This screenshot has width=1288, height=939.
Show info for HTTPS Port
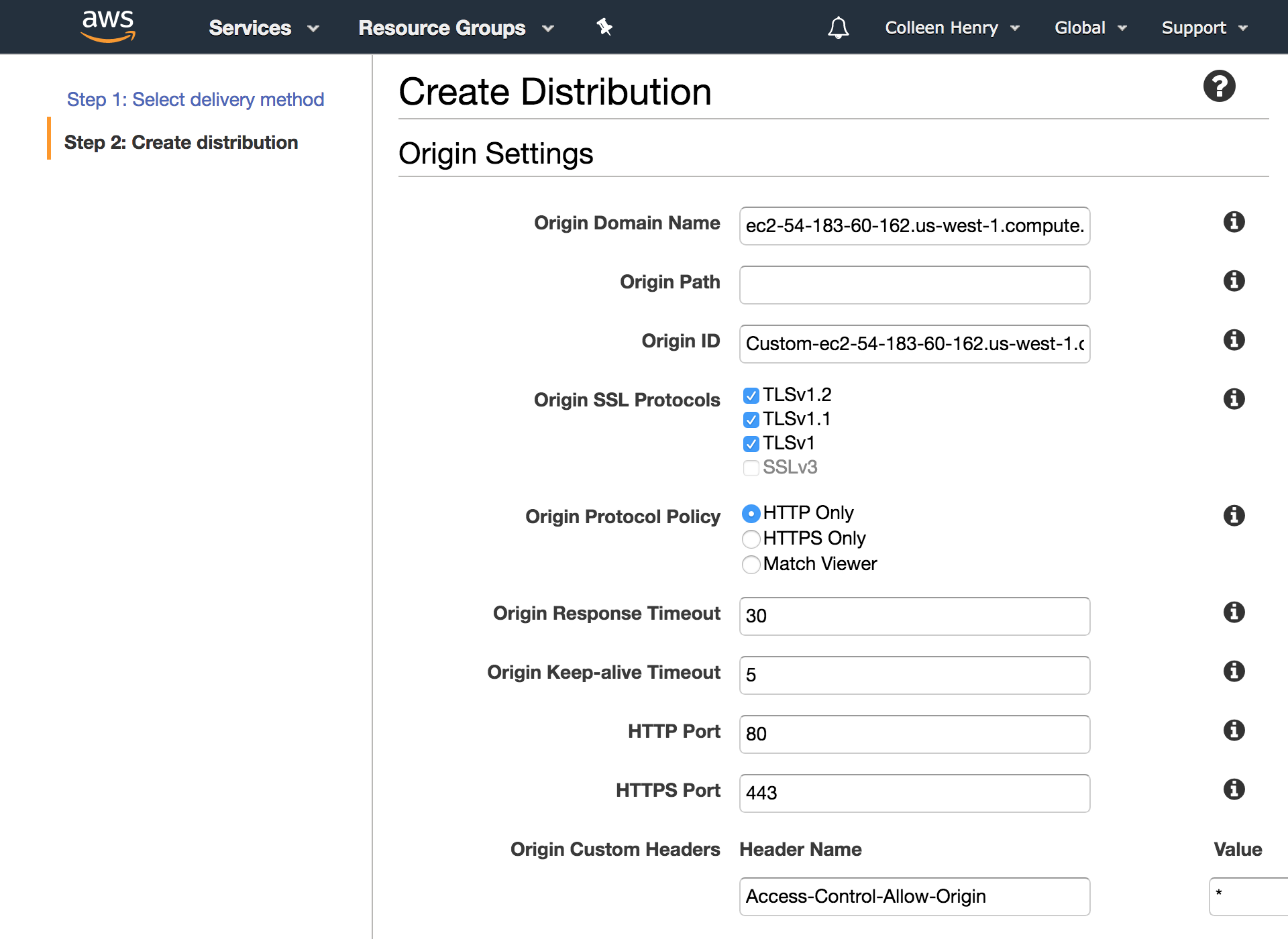pyautogui.click(x=1234, y=789)
